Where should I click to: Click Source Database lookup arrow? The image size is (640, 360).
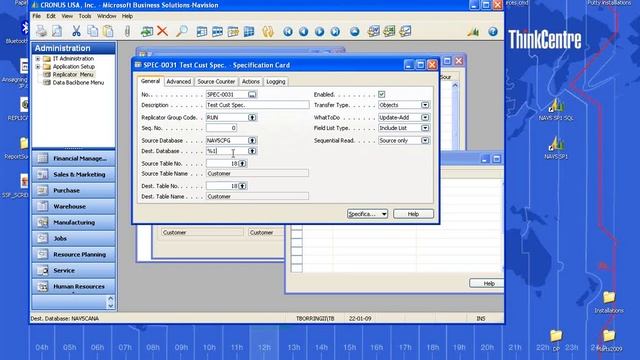pos(252,140)
